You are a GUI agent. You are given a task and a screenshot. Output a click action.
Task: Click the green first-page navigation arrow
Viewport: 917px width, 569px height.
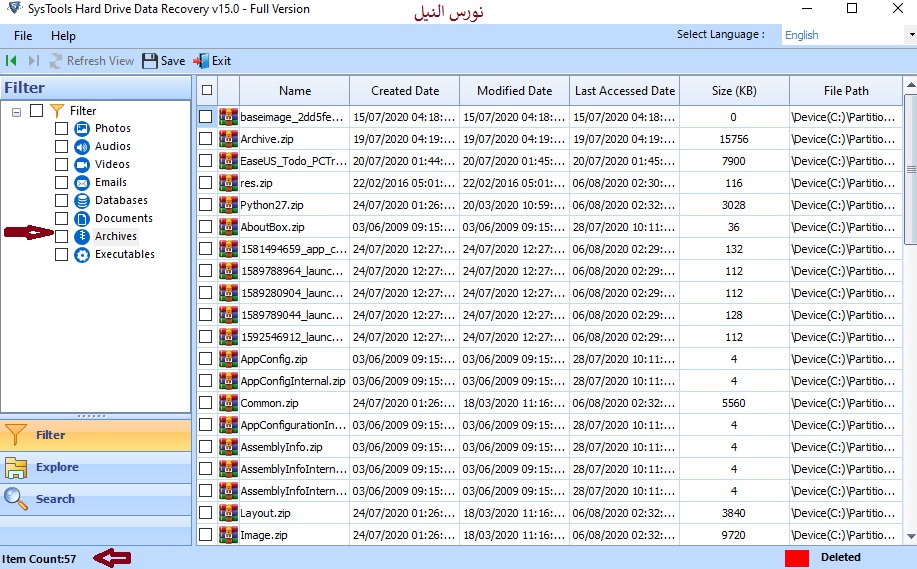11,61
